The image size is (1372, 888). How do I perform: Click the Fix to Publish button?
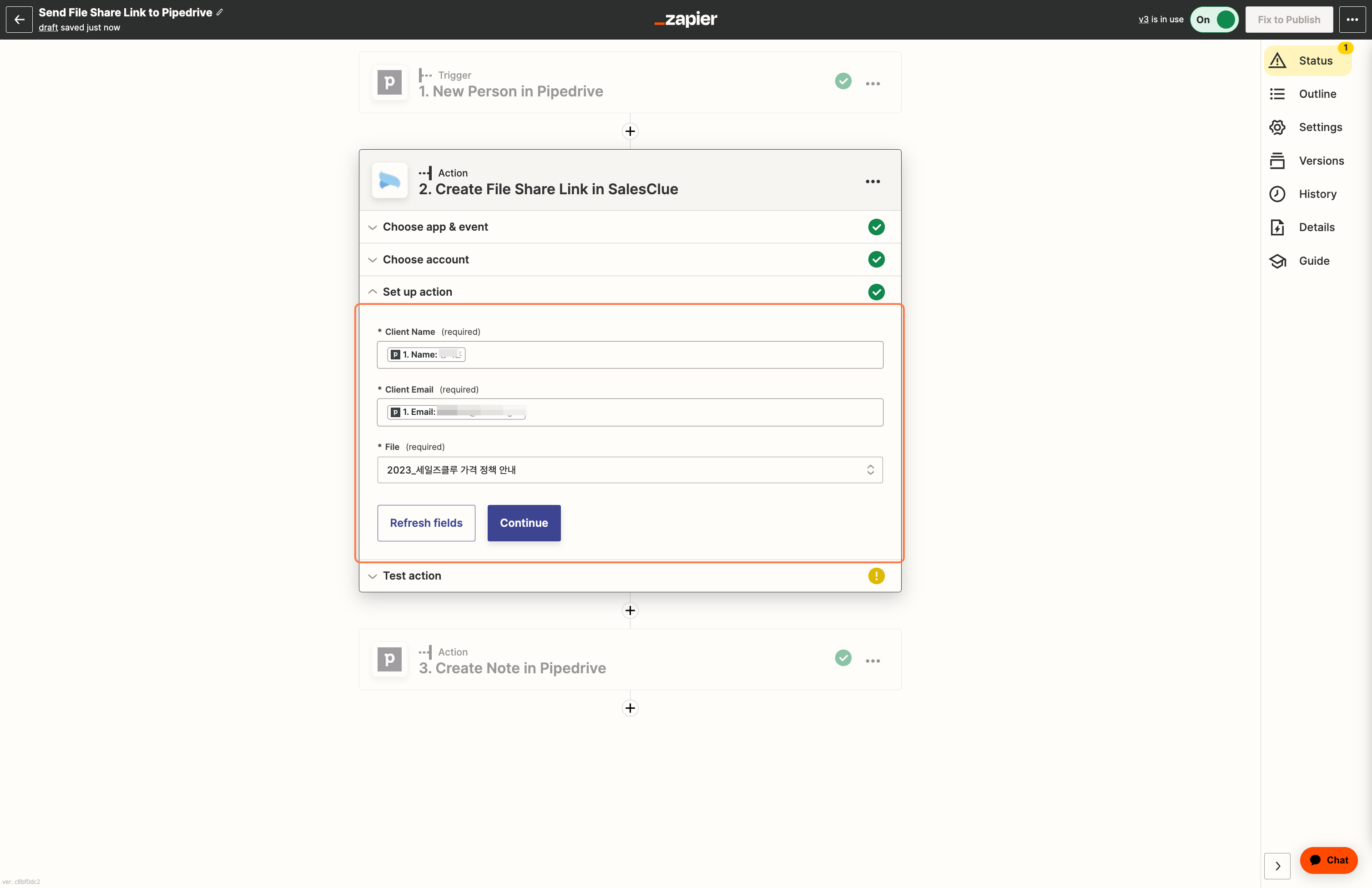tap(1288, 19)
